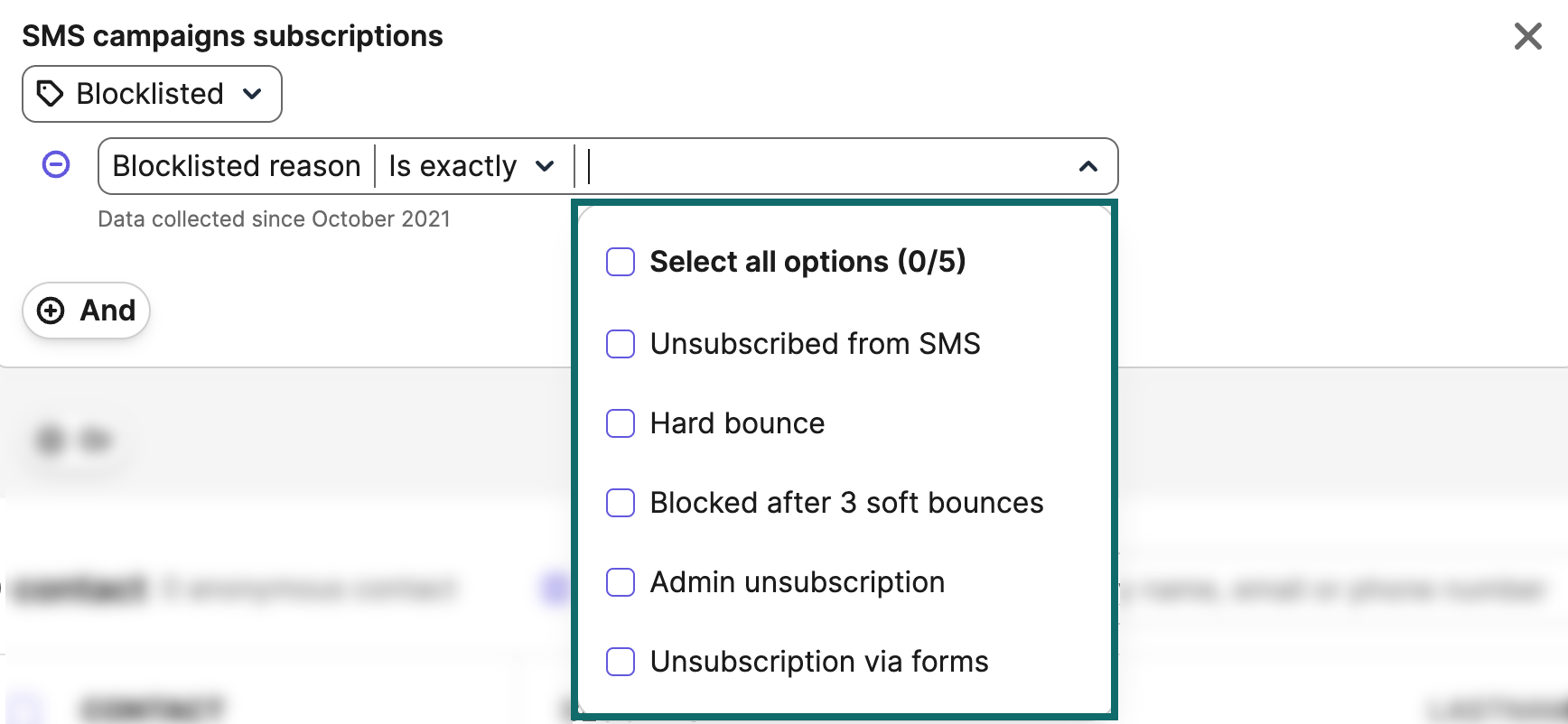Select the Admin unsubscription checkbox
The image size is (1568, 724).
pyautogui.click(x=621, y=582)
